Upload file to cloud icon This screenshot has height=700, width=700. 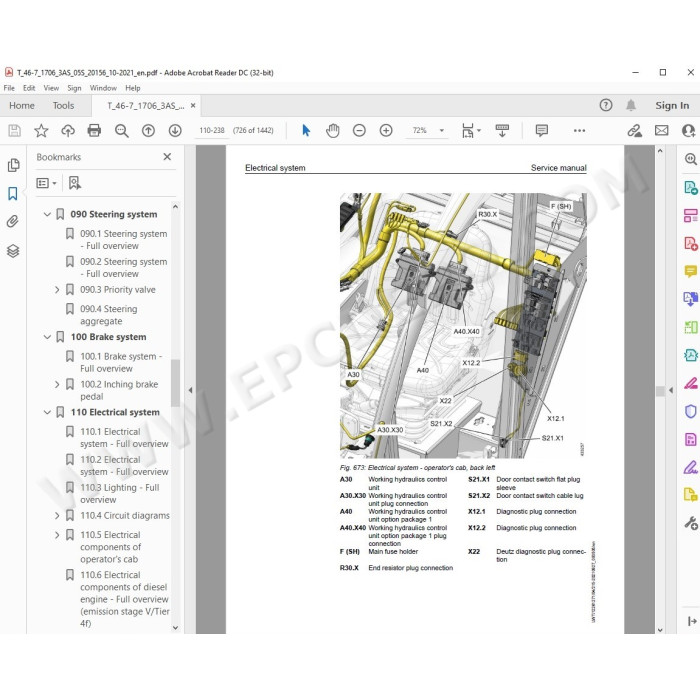coord(68,130)
